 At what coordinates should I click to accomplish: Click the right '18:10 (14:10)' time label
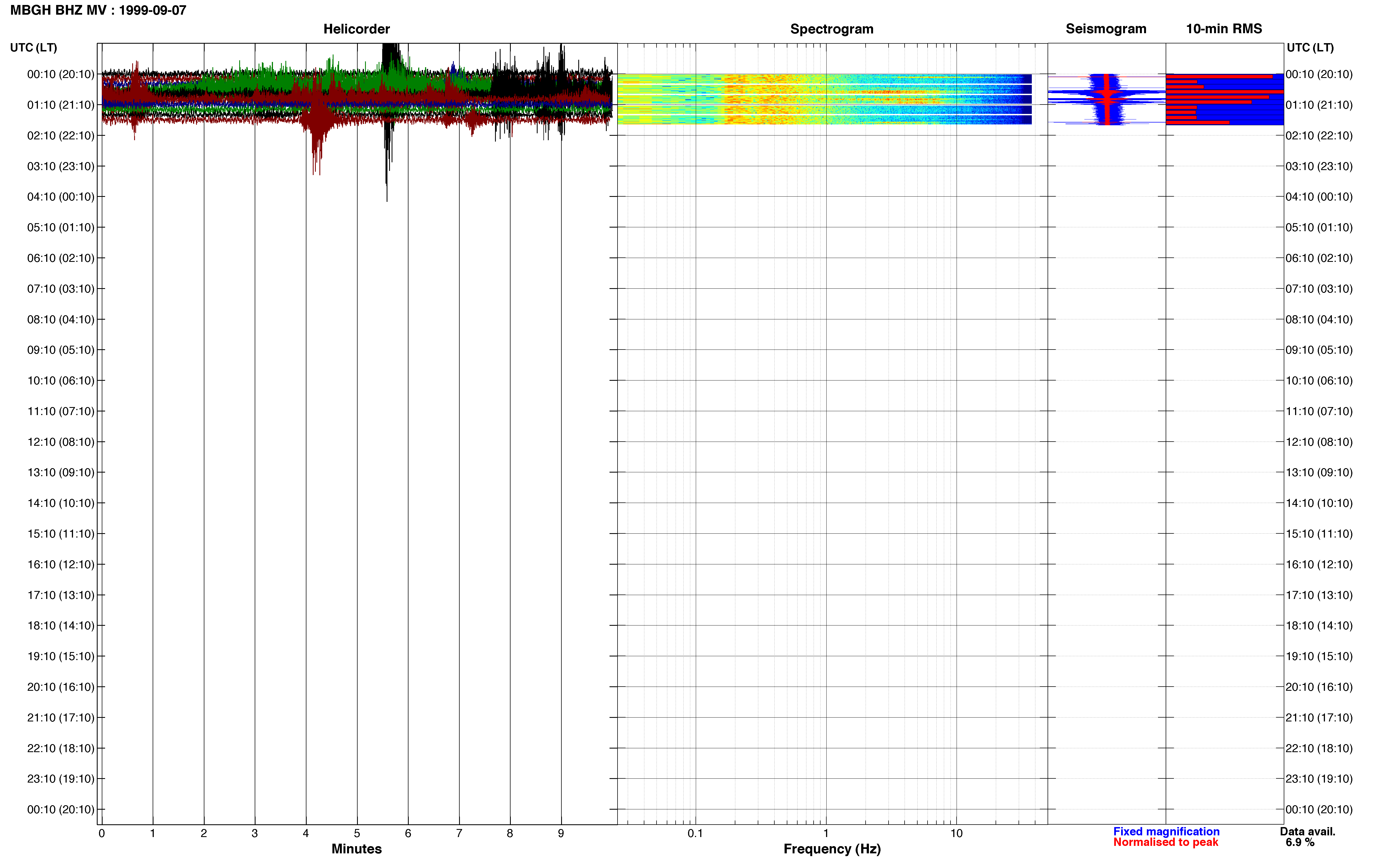(x=1319, y=626)
